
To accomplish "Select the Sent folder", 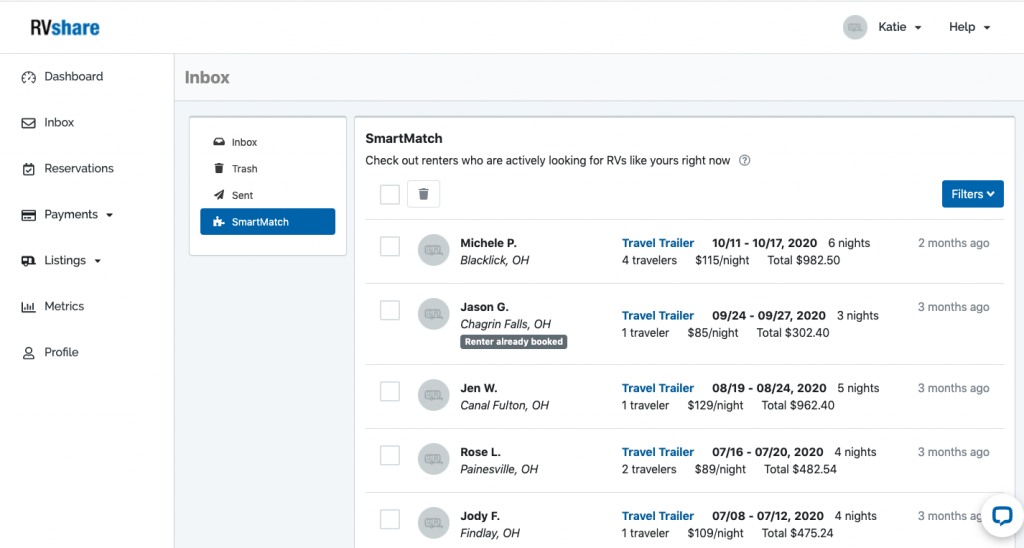I will tap(242, 195).
